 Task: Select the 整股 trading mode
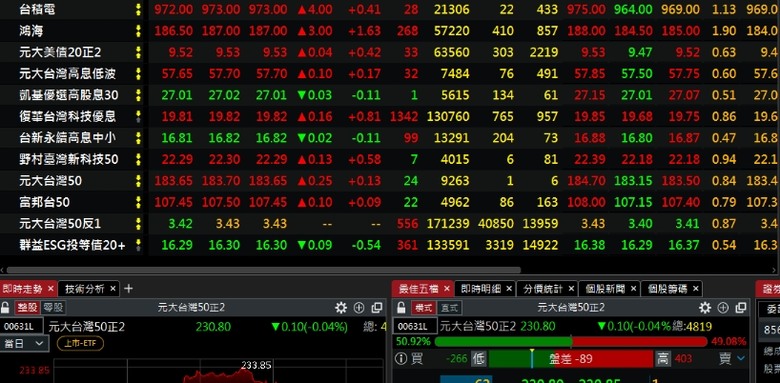coord(26,308)
